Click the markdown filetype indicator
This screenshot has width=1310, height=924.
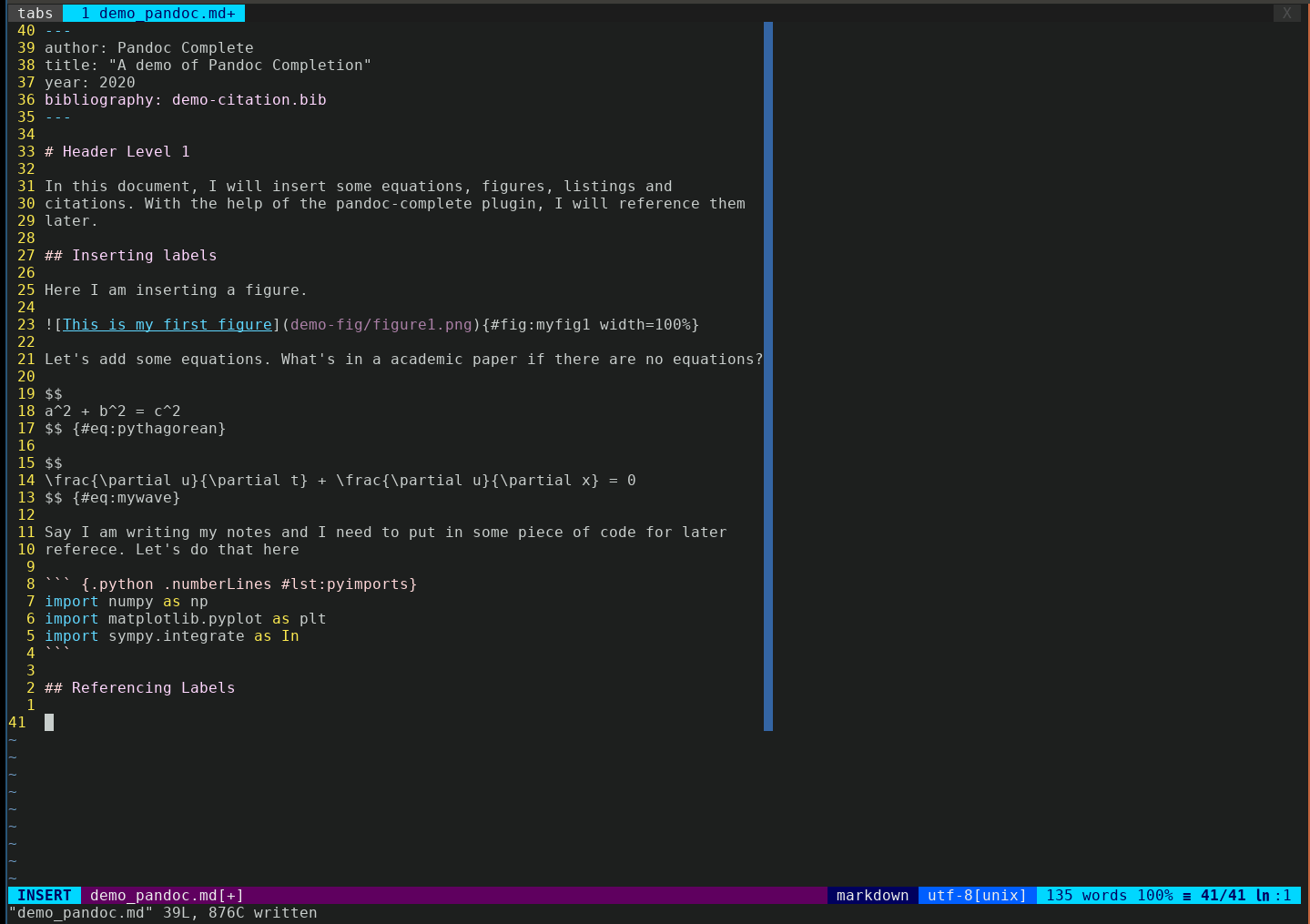pos(873,896)
